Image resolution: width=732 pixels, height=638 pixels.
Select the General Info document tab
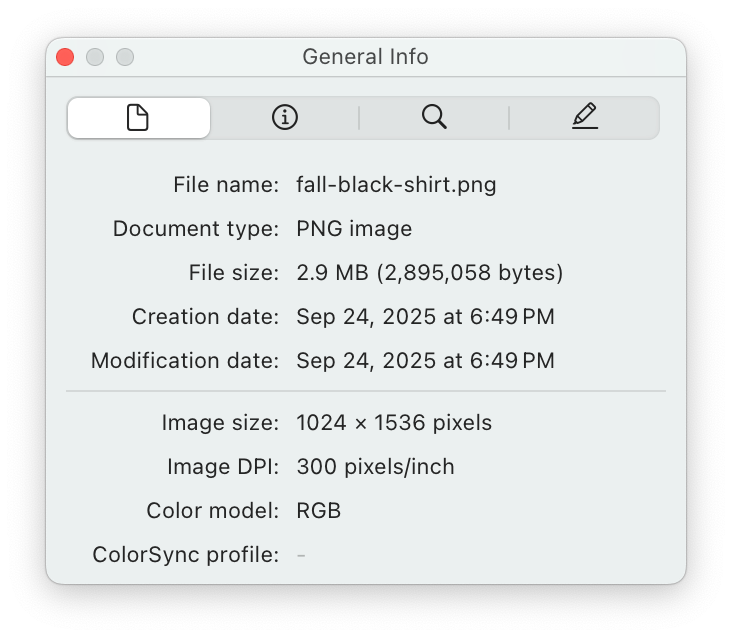[x=138, y=118]
